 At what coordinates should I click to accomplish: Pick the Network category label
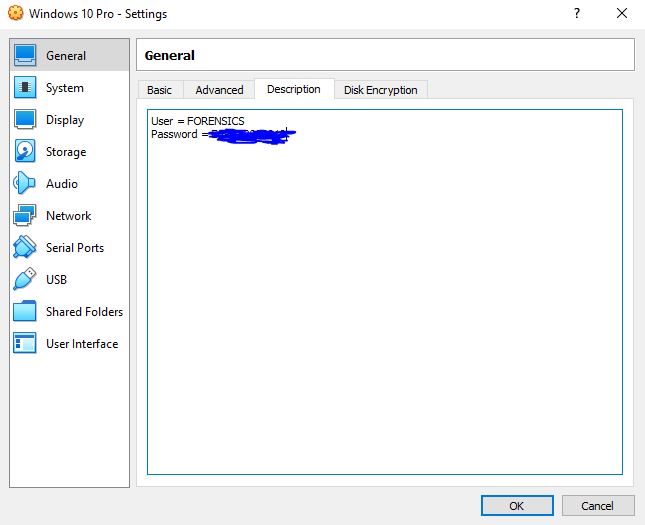68,216
